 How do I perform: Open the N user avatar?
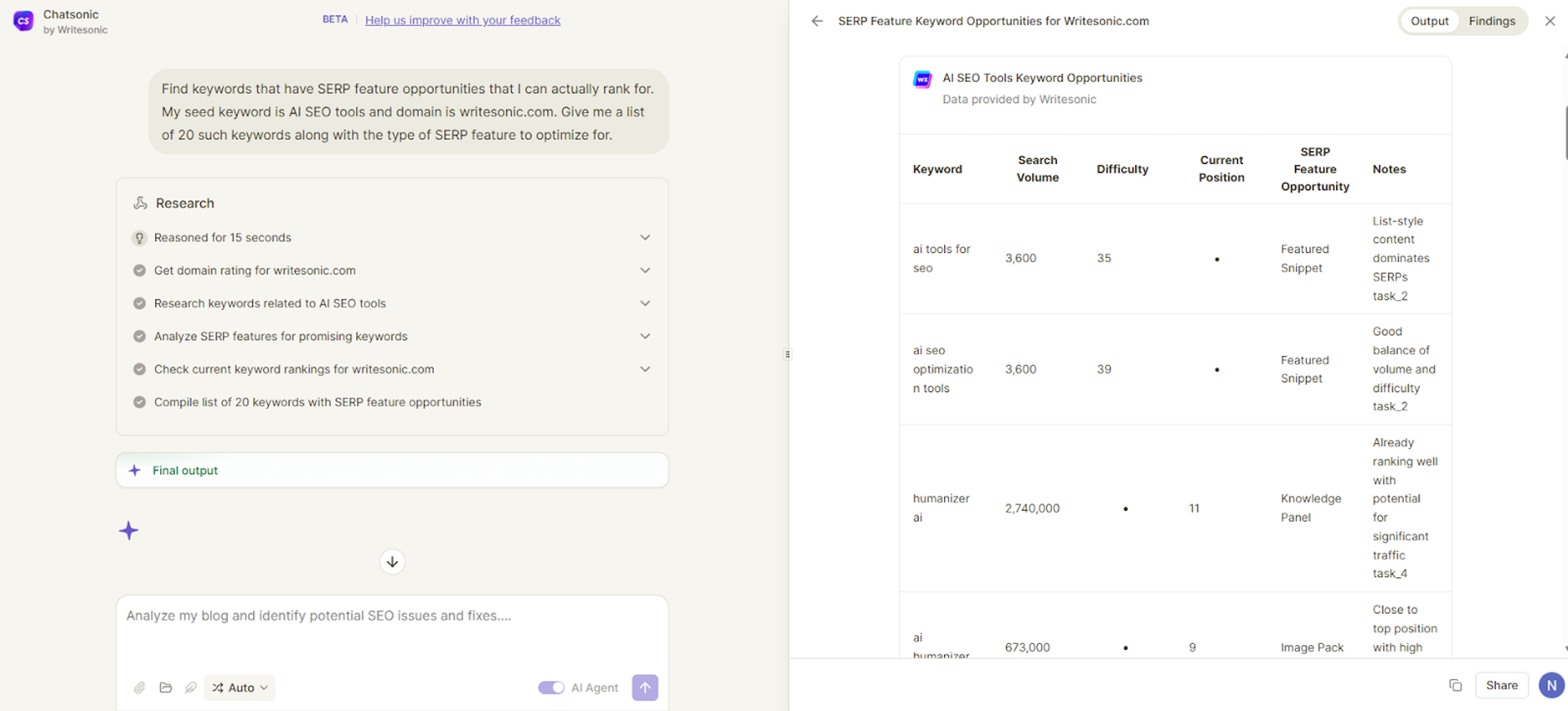(x=1552, y=686)
